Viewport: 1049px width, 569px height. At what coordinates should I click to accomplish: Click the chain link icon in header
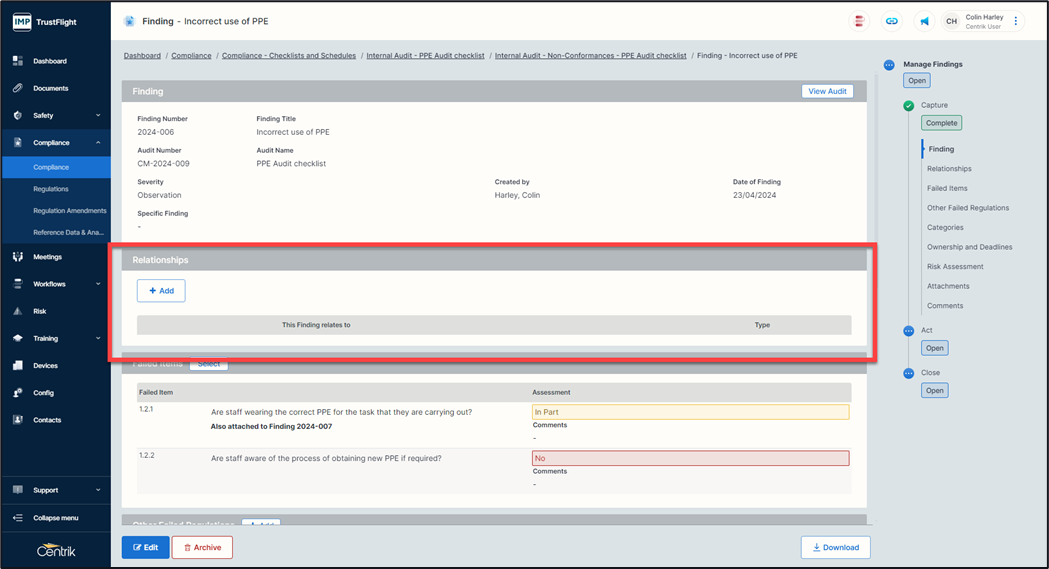click(892, 21)
